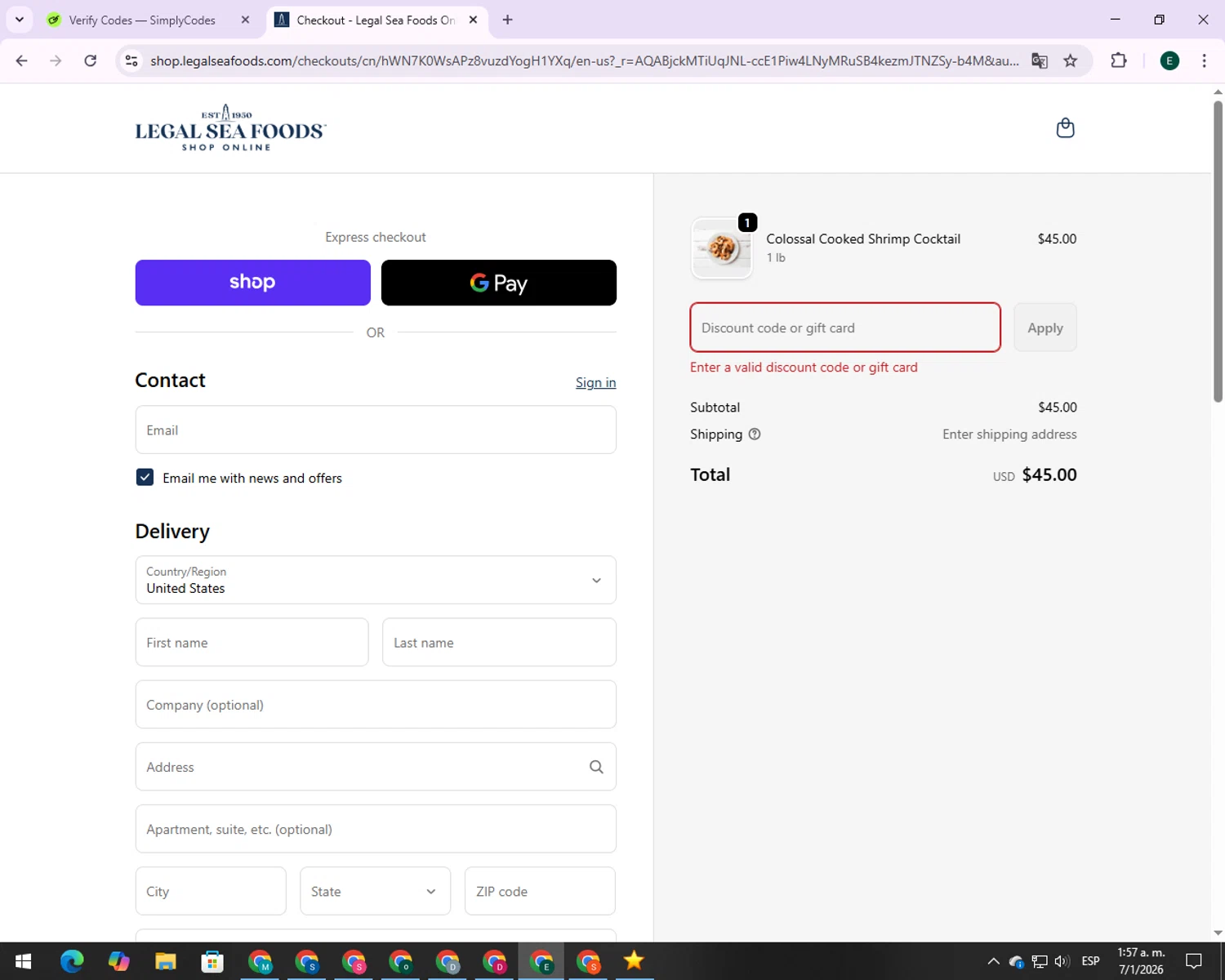Click the shipping help question mark icon

click(755, 434)
